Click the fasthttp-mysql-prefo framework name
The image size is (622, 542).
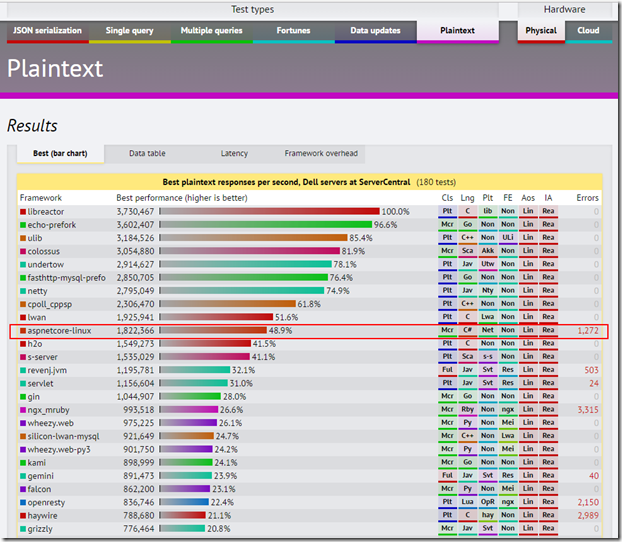(67, 278)
